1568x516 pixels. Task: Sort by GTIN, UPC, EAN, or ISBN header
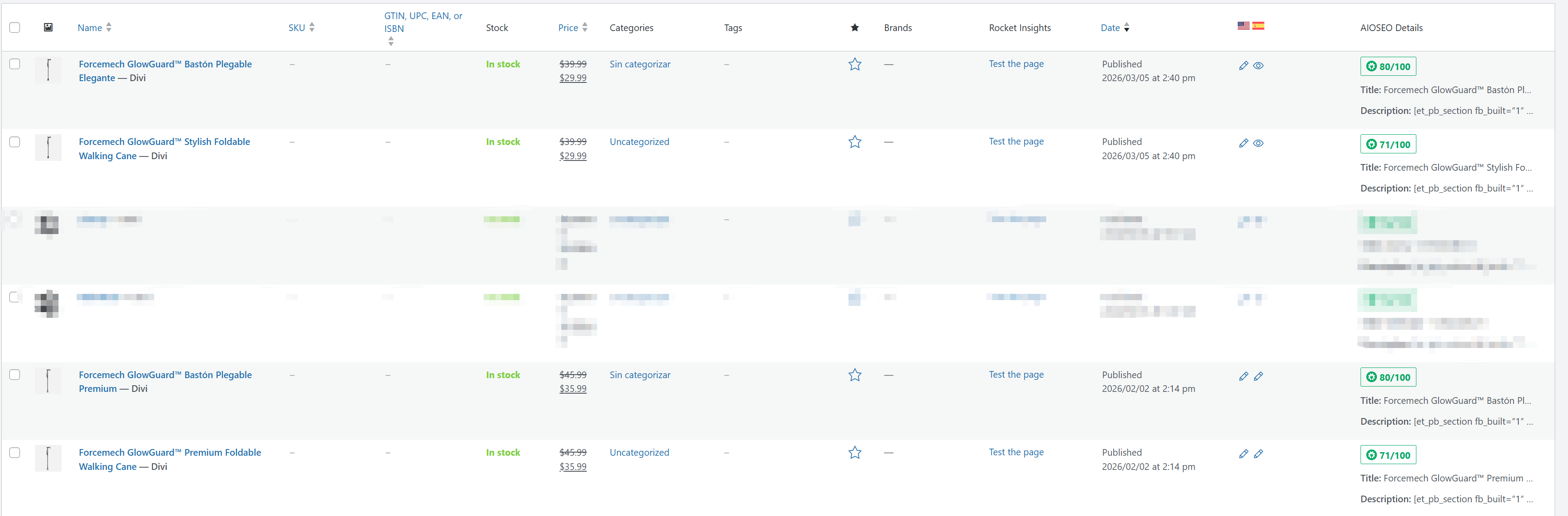click(x=422, y=23)
